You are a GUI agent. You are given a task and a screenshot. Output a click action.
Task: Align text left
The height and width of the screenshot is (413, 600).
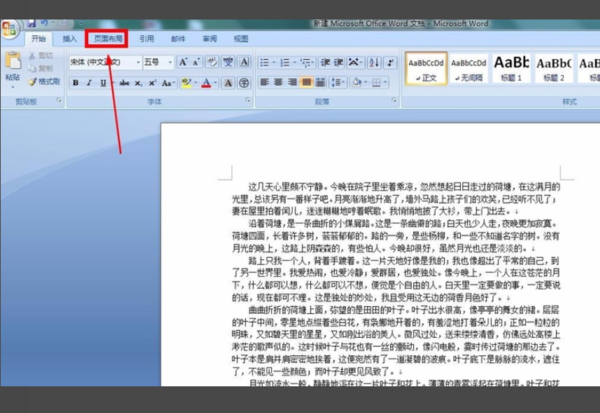click(x=264, y=82)
